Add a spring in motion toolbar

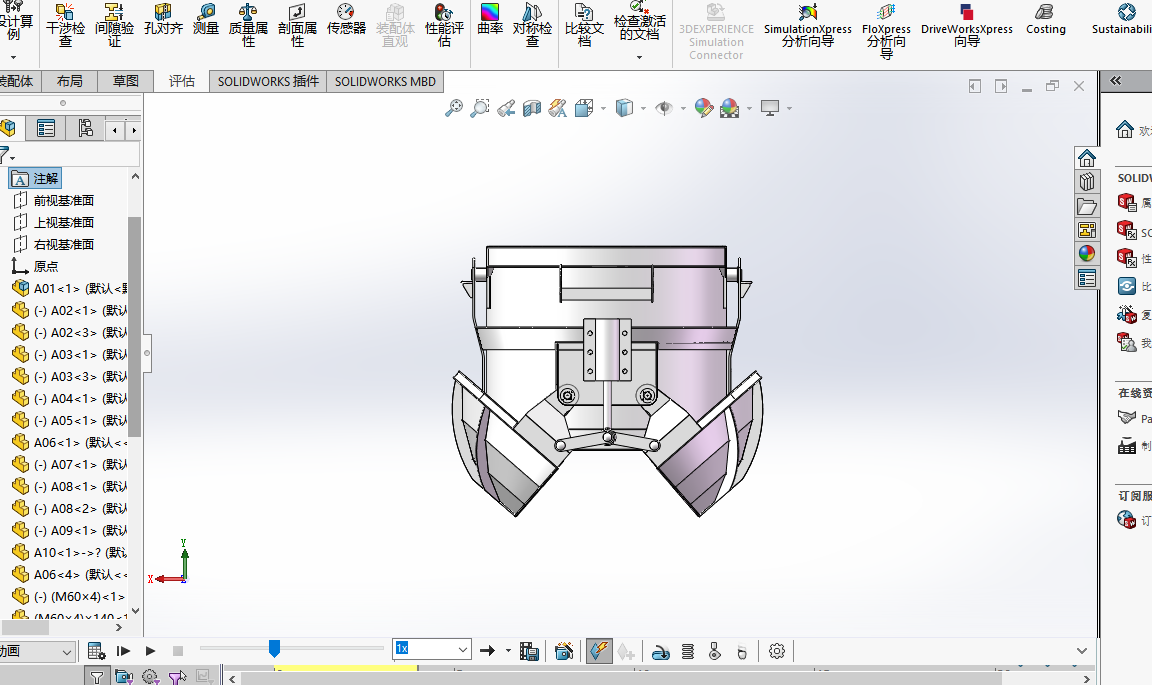point(688,651)
